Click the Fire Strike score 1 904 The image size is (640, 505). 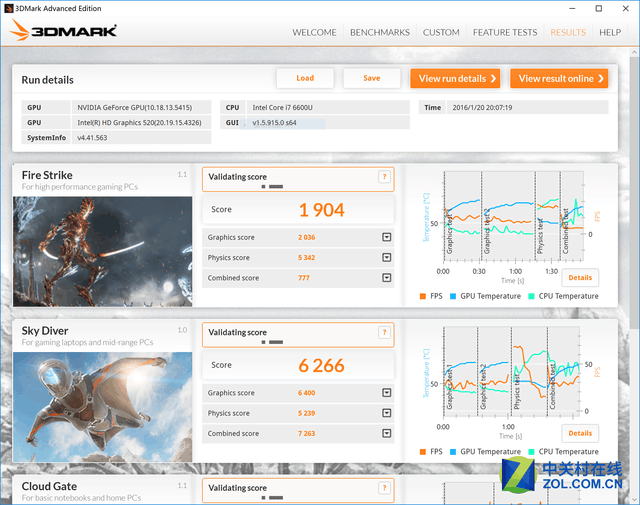(x=322, y=210)
